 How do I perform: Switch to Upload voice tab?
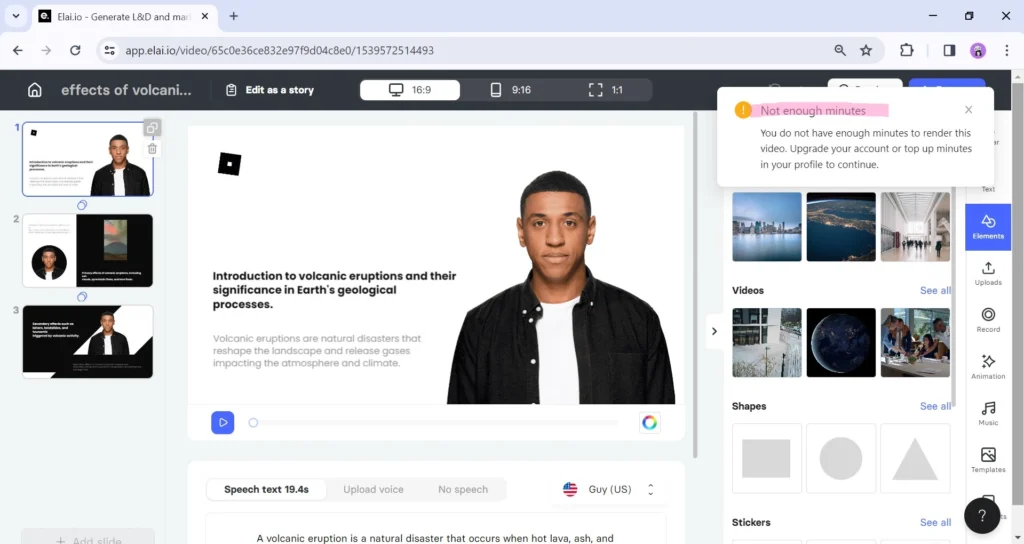click(374, 489)
